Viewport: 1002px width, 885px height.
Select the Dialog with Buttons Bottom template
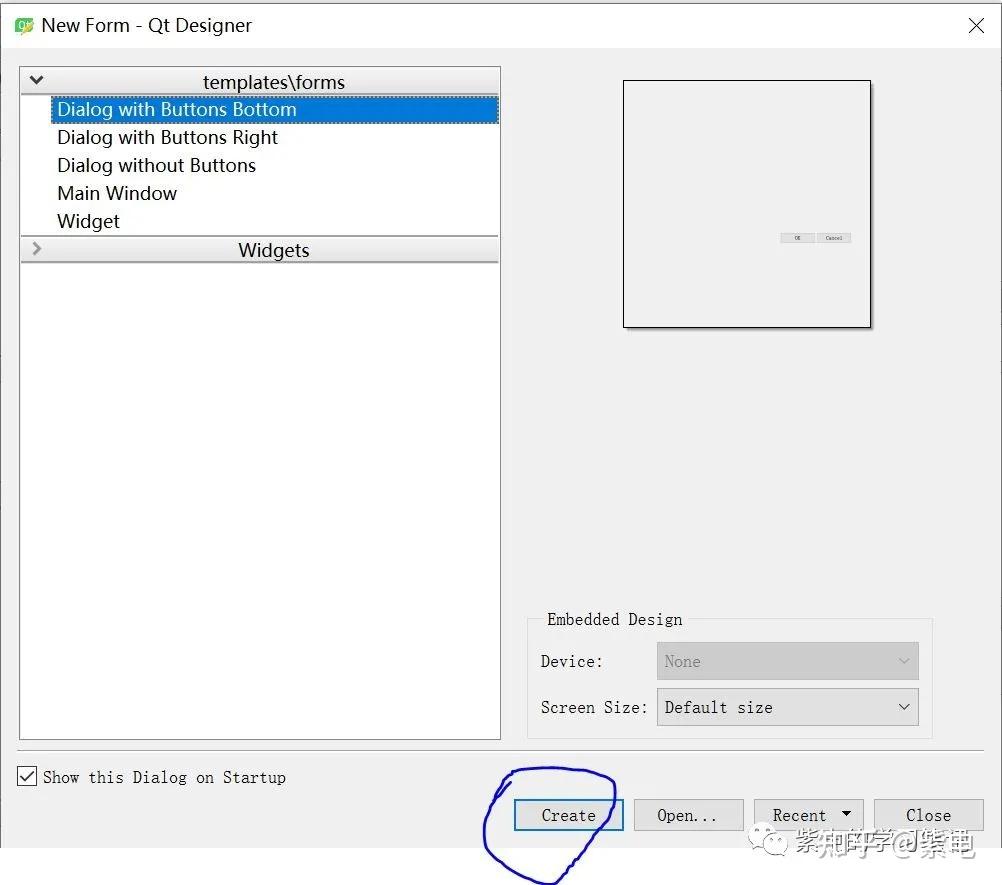[176, 109]
